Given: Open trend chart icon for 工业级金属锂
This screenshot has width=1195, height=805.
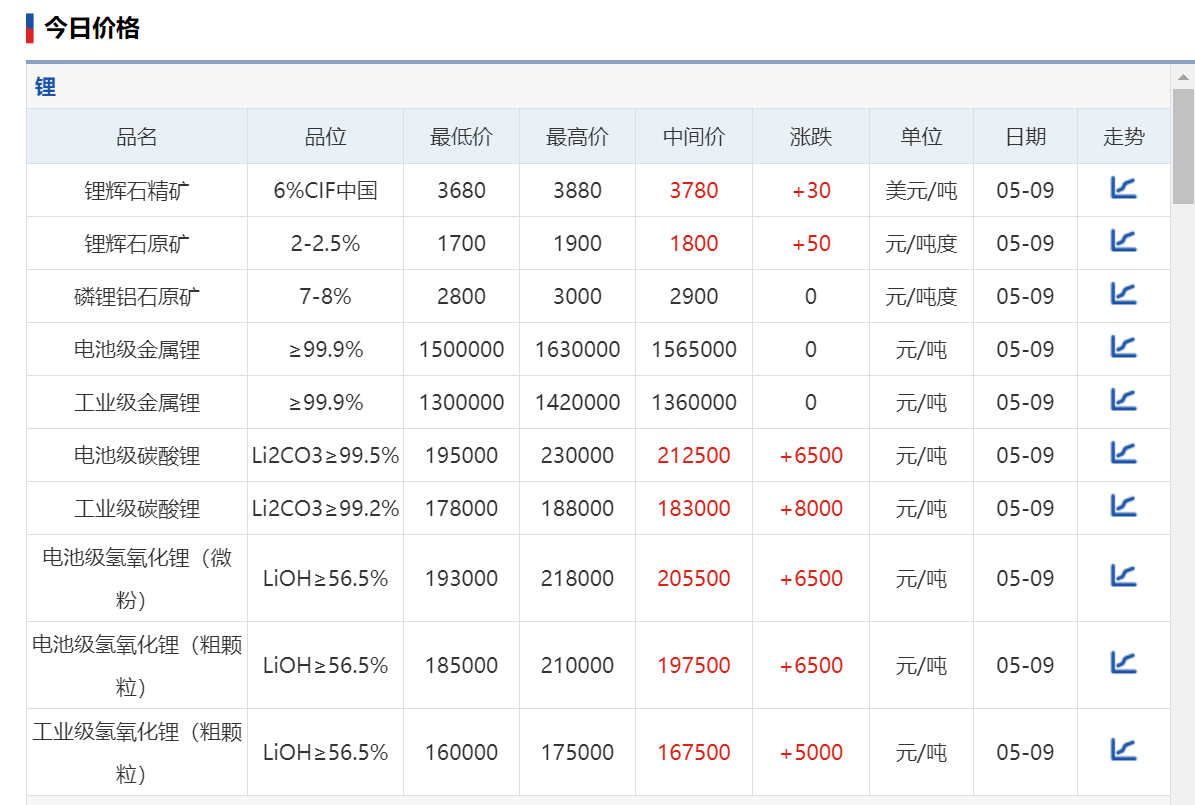Looking at the screenshot, I should [x=1123, y=400].
